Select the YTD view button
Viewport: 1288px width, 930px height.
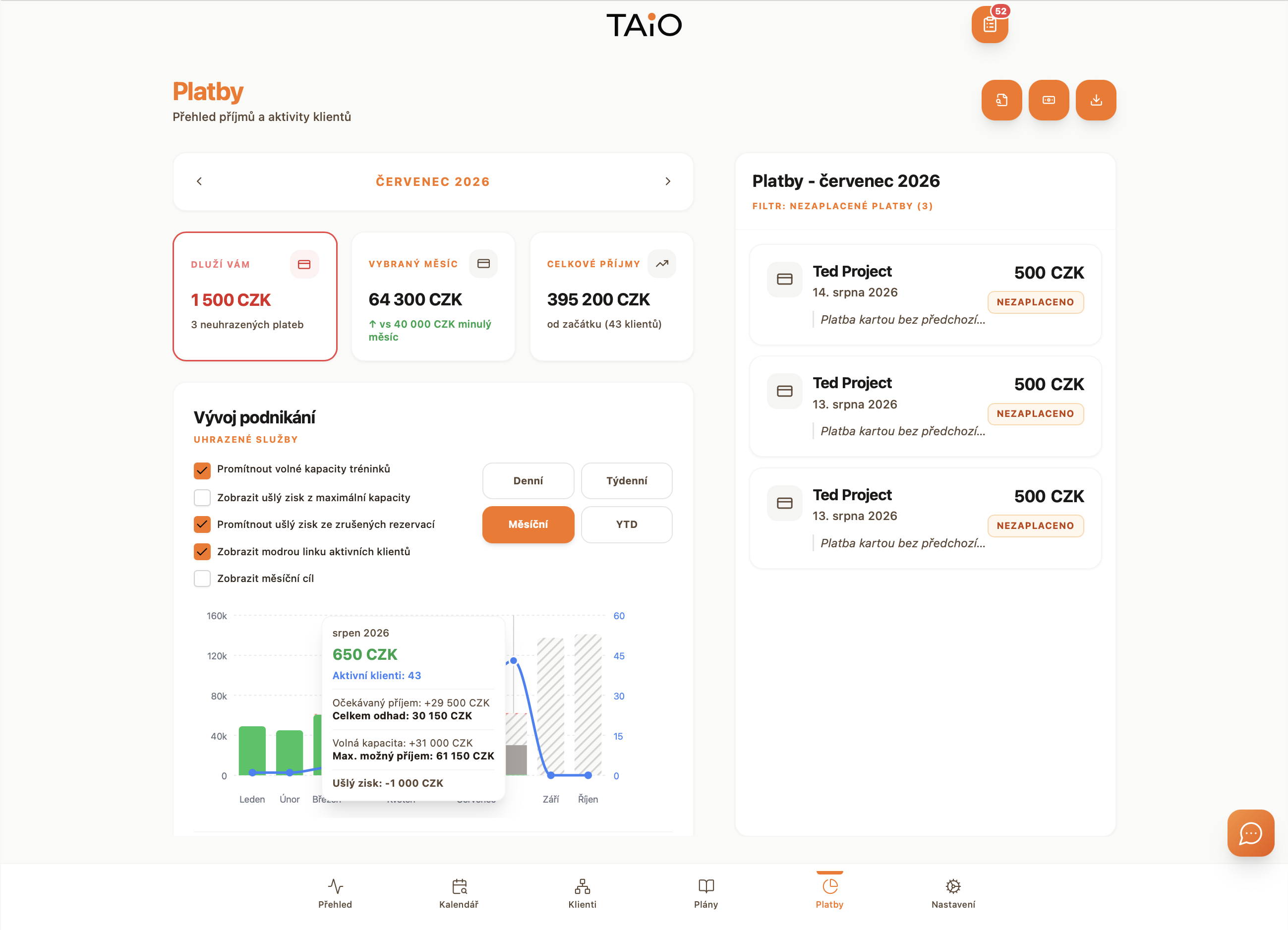(x=626, y=524)
